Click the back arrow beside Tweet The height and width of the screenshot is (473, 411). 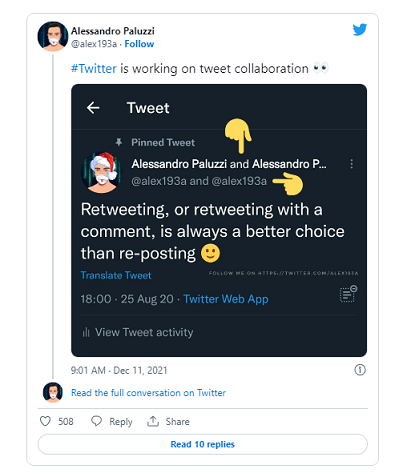pos(93,108)
